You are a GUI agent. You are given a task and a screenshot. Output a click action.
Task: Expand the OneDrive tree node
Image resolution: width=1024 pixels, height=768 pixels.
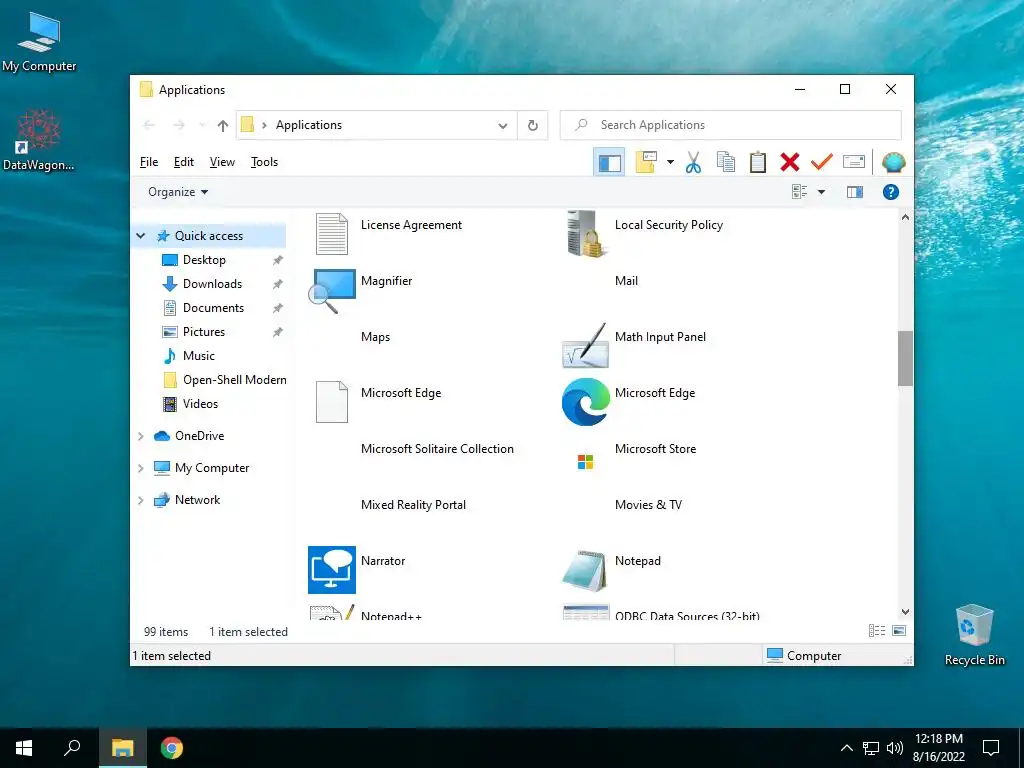[140, 436]
